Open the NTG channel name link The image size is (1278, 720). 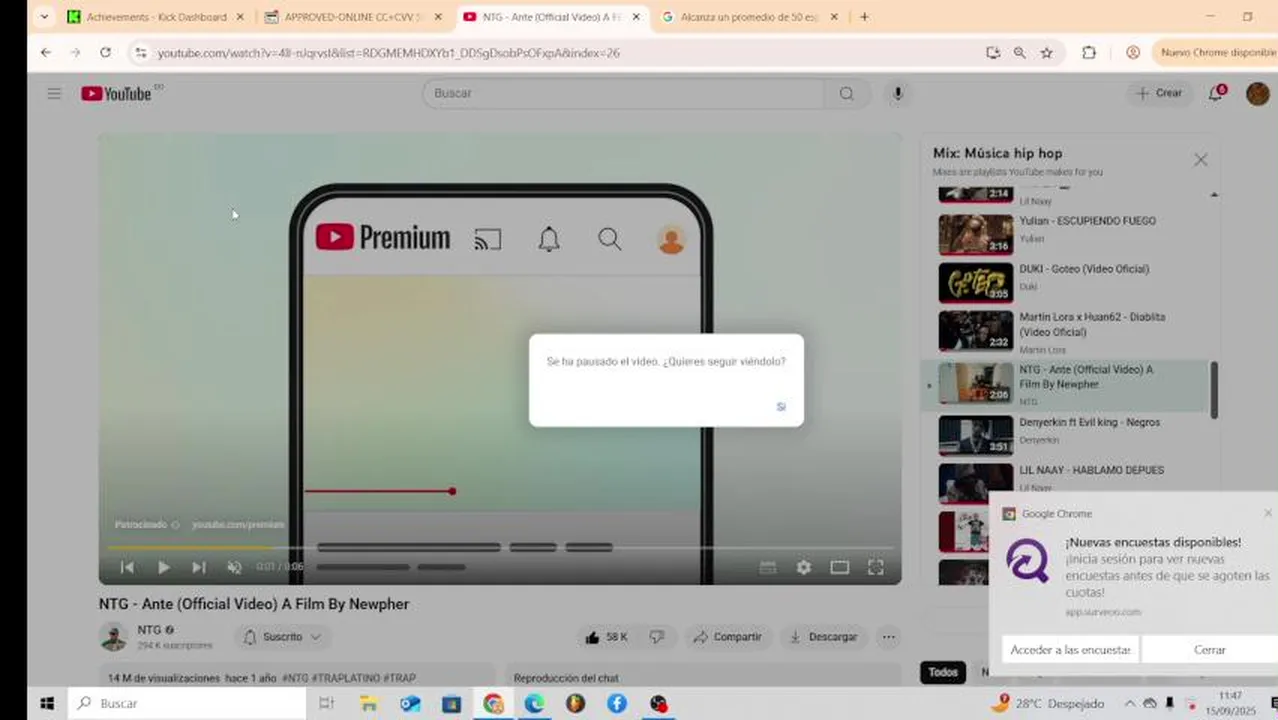point(149,630)
